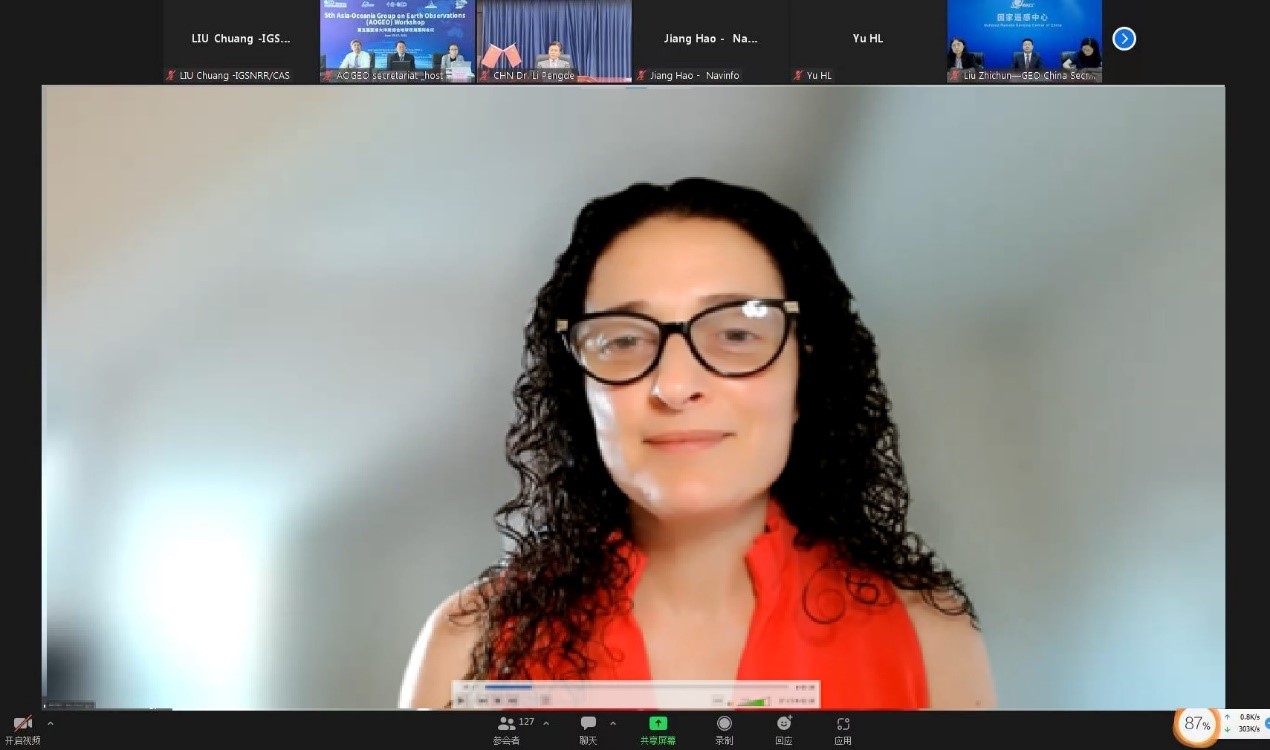The width and height of the screenshot is (1270, 750).
Task: Click the 87% network monitor widget
Action: [x=1196, y=724]
